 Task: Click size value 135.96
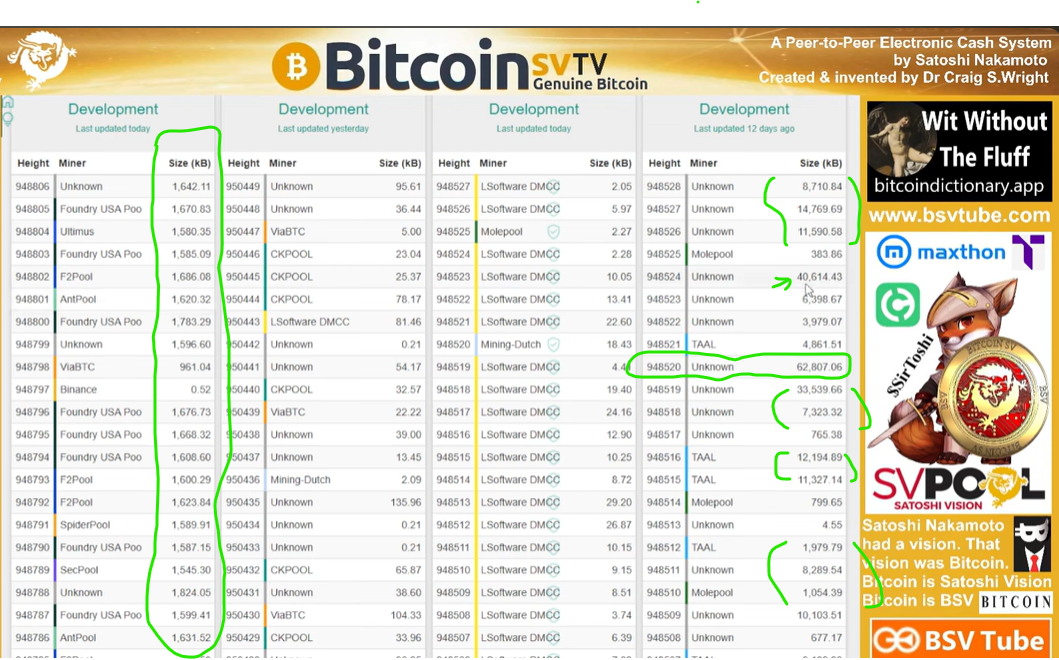406,503
